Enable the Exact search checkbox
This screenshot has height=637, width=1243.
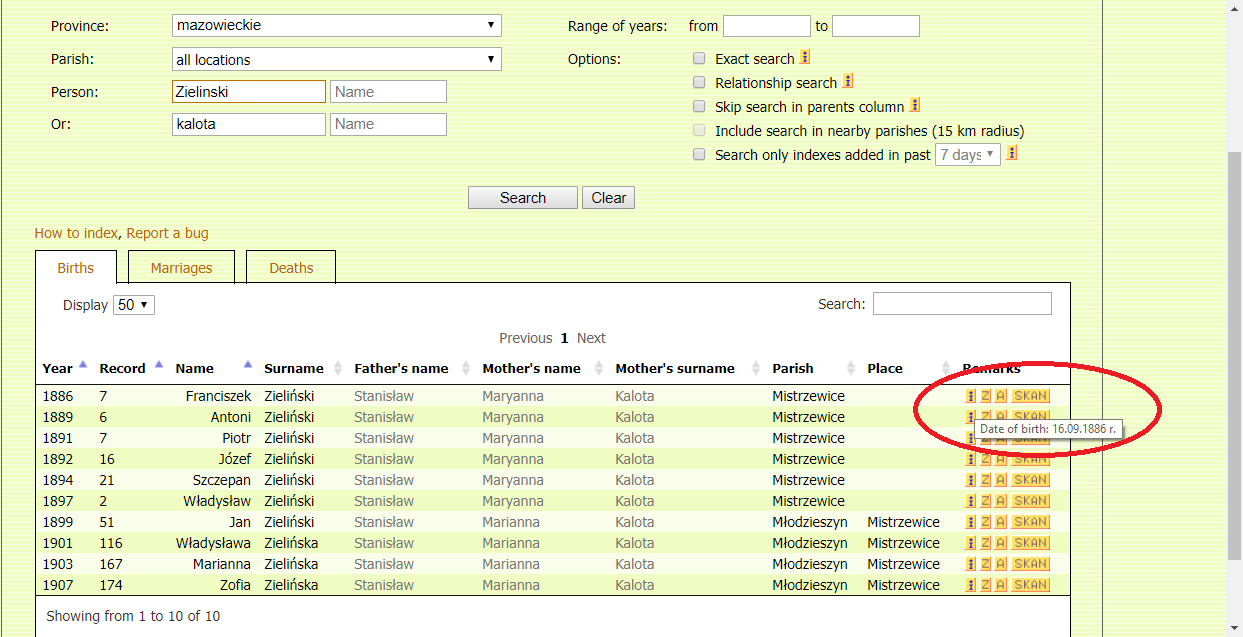698,58
